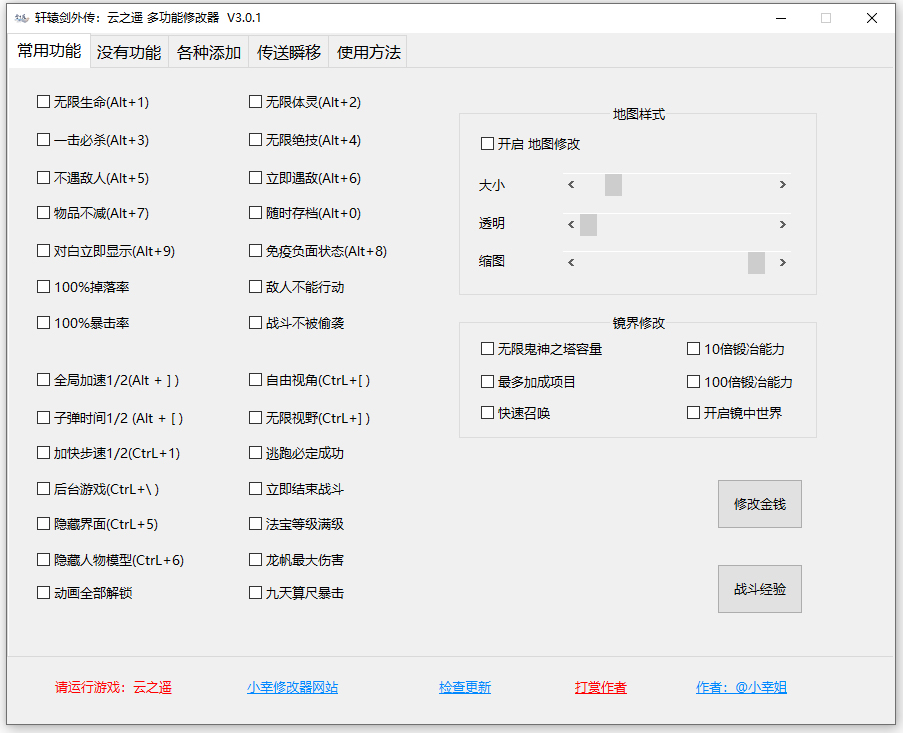Click the 缩图 slider handle
The height and width of the screenshot is (733, 903).
(757, 262)
